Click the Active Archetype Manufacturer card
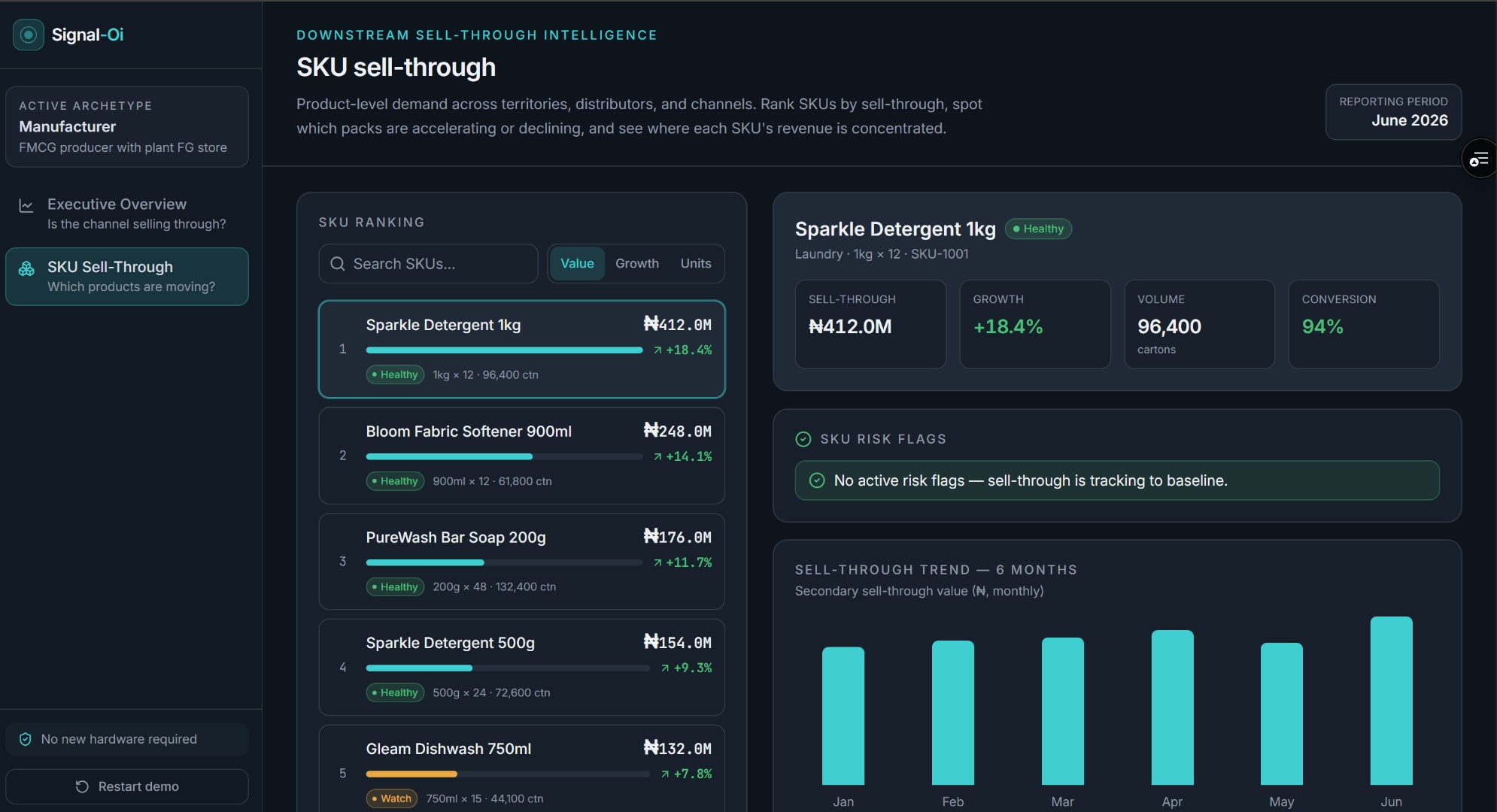This screenshot has height=812, width=1497. coord(127,126)
